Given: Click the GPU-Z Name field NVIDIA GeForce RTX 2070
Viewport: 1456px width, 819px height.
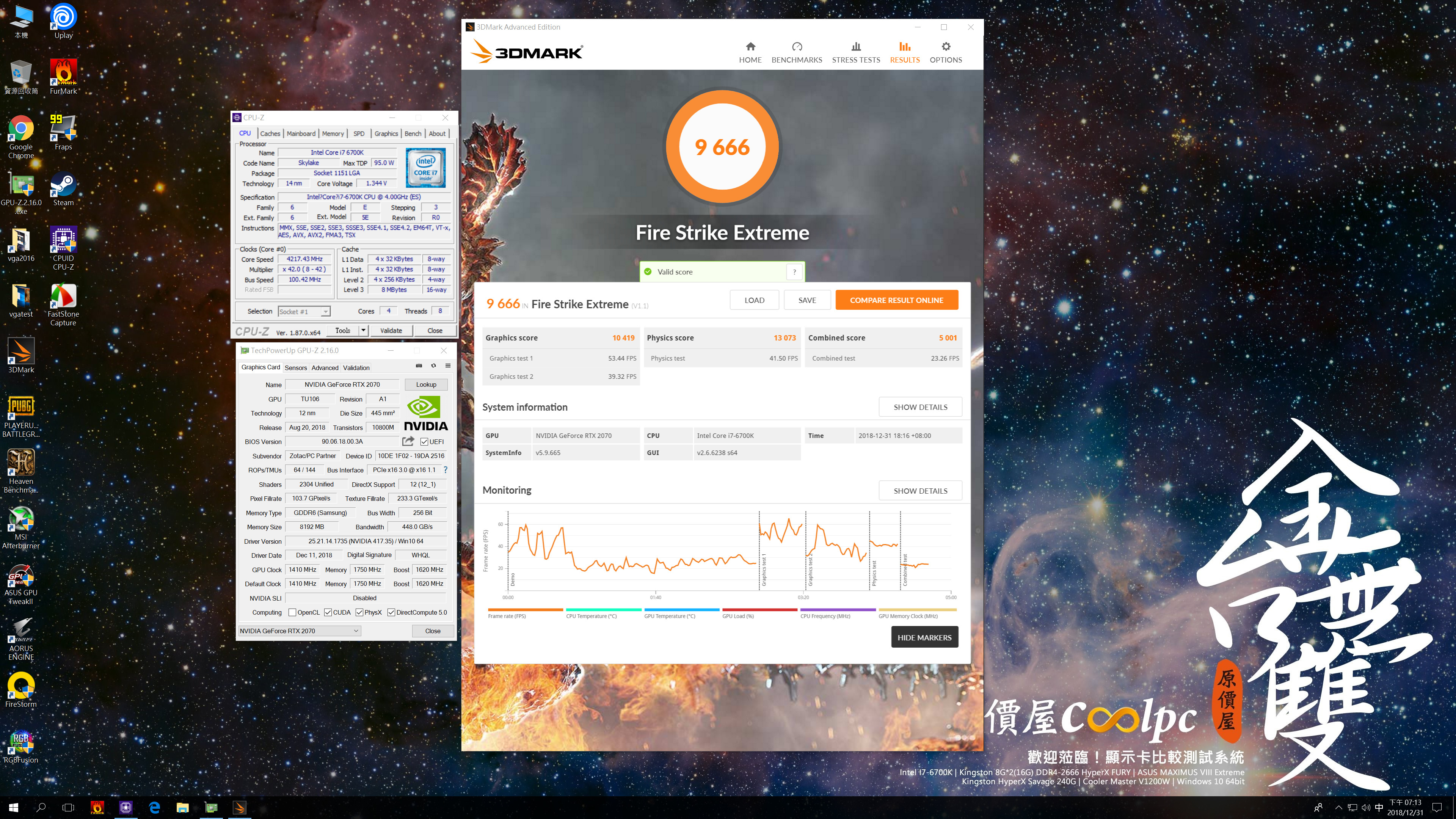Looking at the screenshot, I should click(x=342, y=384).
